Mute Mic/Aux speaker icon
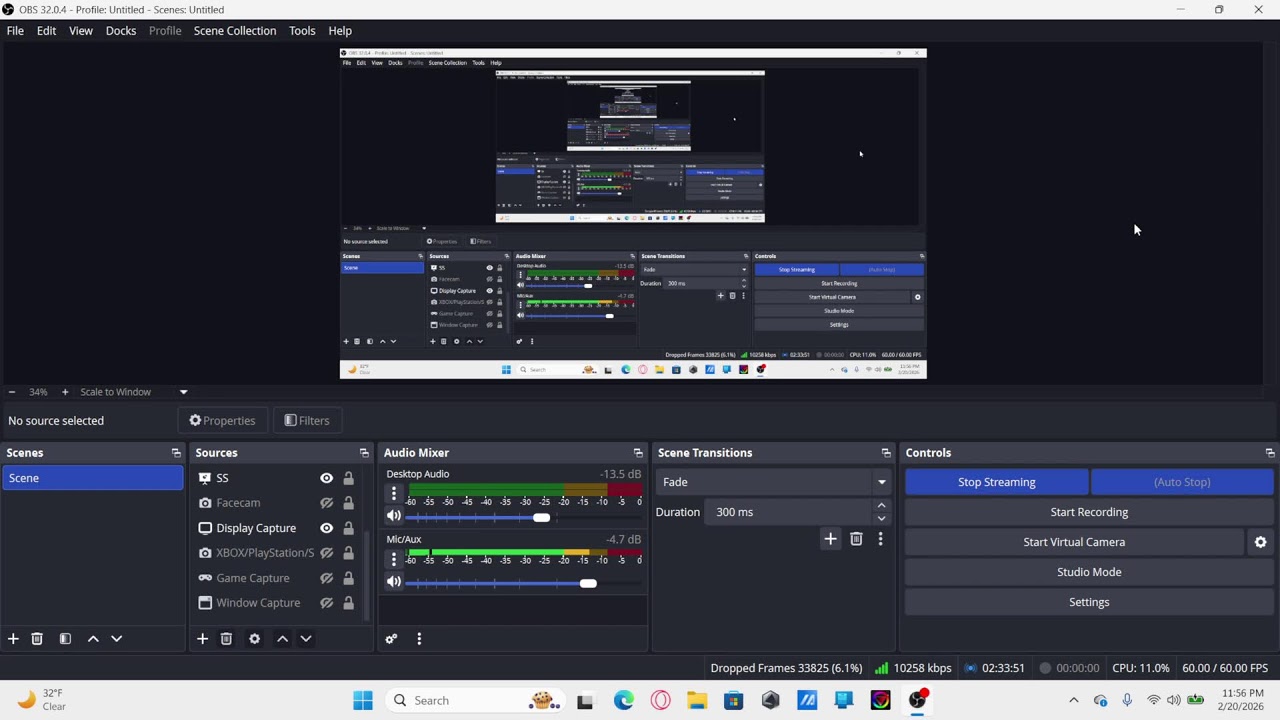 394,582
